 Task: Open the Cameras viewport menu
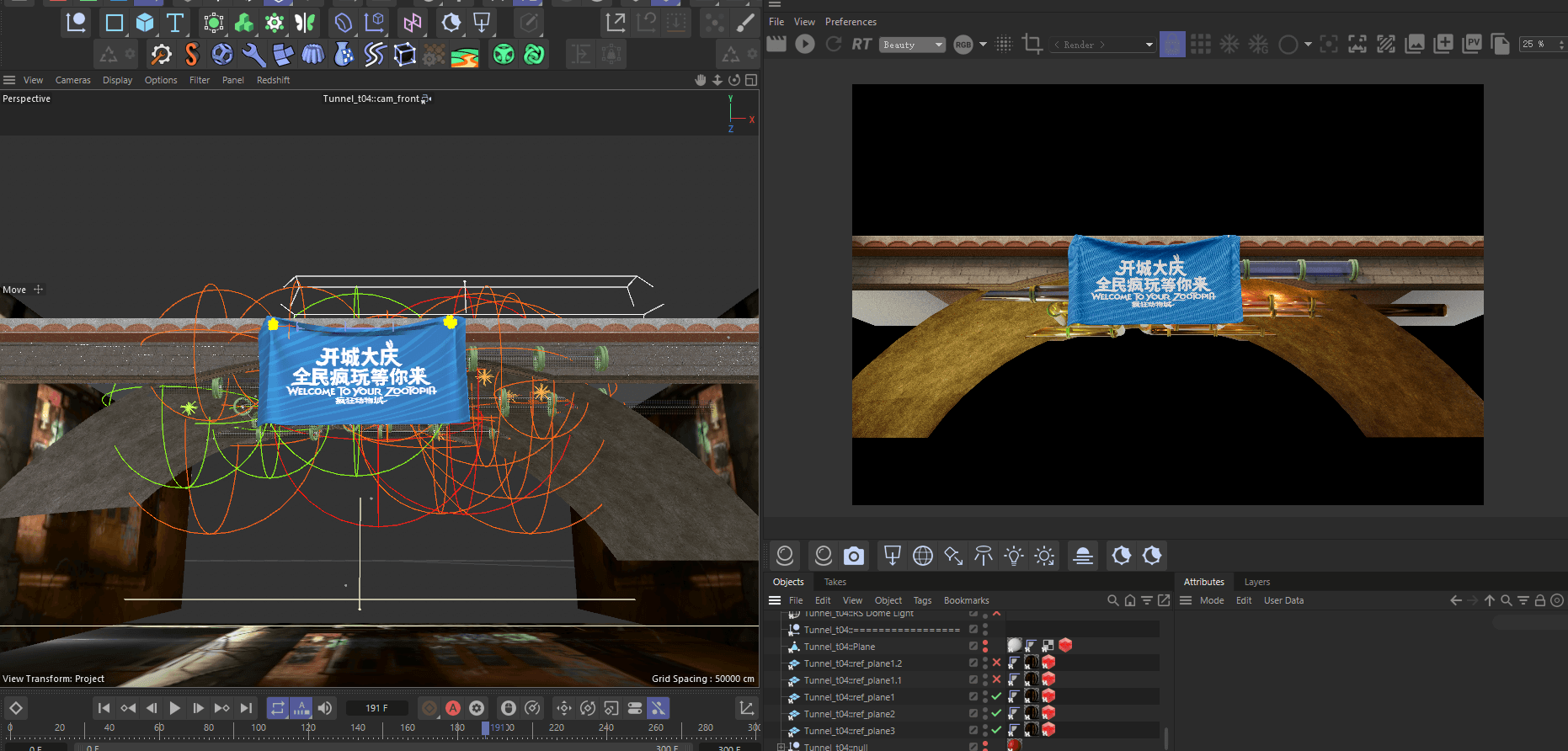(72, 80)
